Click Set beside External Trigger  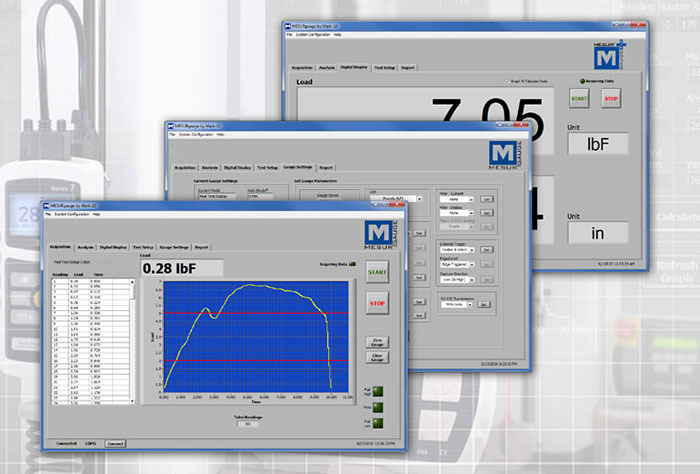click(x=487, y=249)
